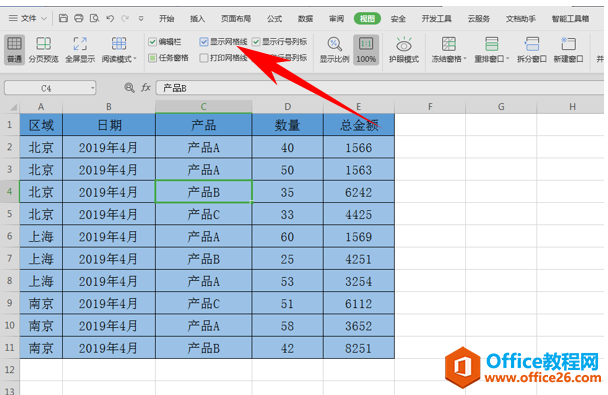The height and width of the screenshot is (395, 608).
Task: Select column F header
Action: coord(430,107)
